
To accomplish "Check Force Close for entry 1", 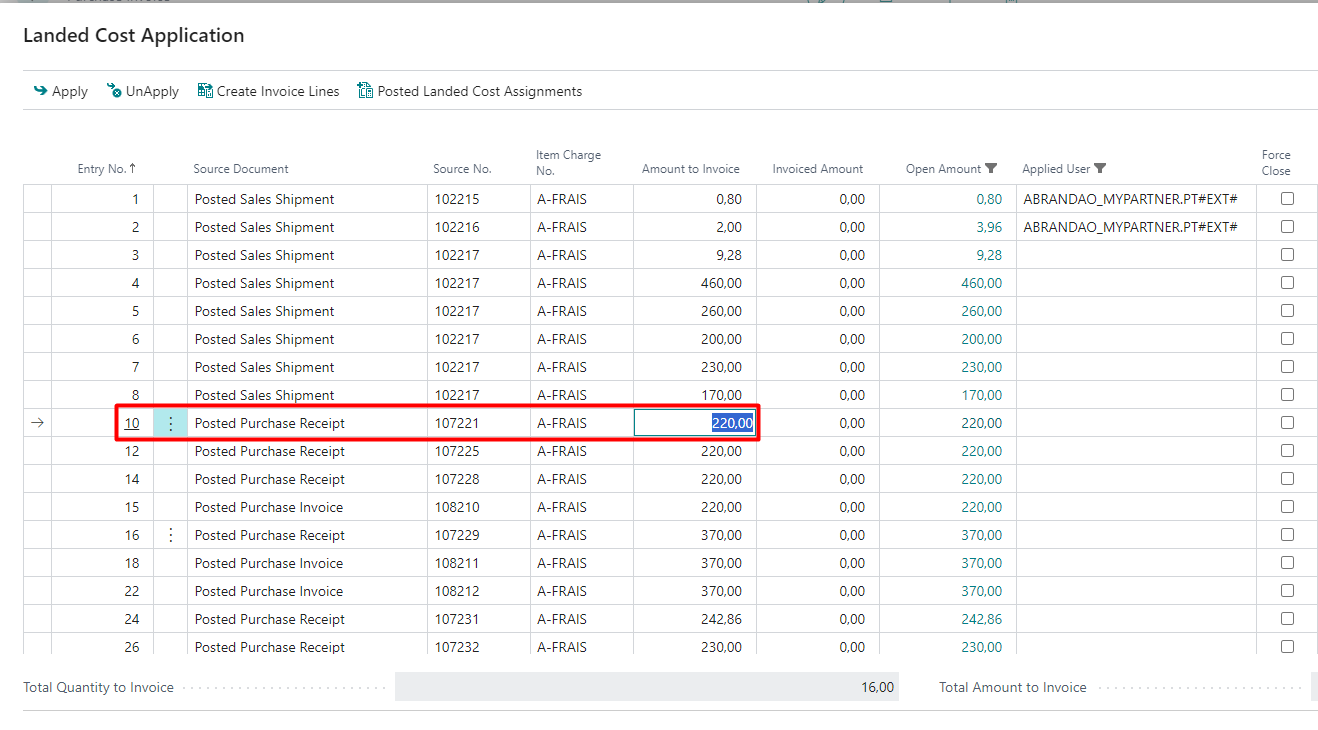I will 1287,199.
